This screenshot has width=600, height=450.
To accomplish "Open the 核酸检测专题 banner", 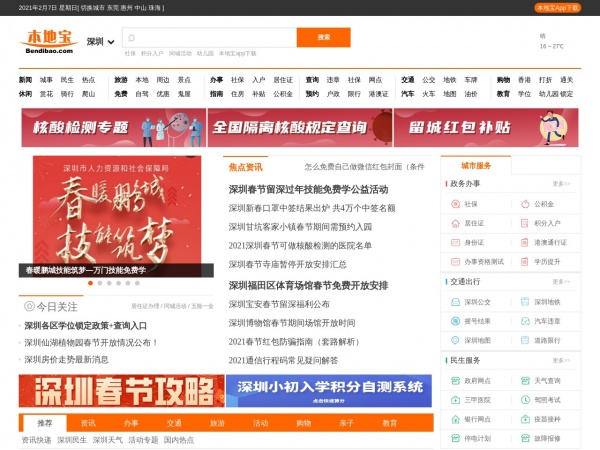I will click(114, 127).
